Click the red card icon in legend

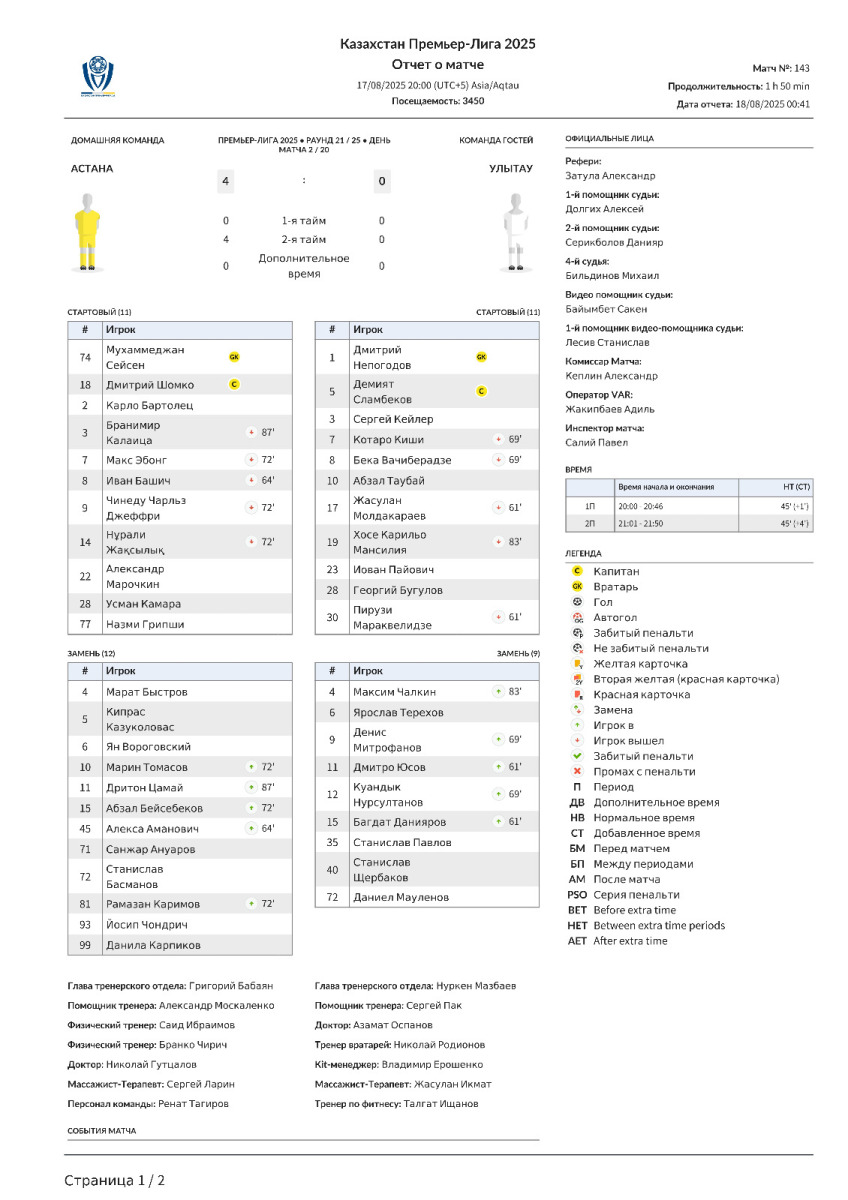pos(577,694)
